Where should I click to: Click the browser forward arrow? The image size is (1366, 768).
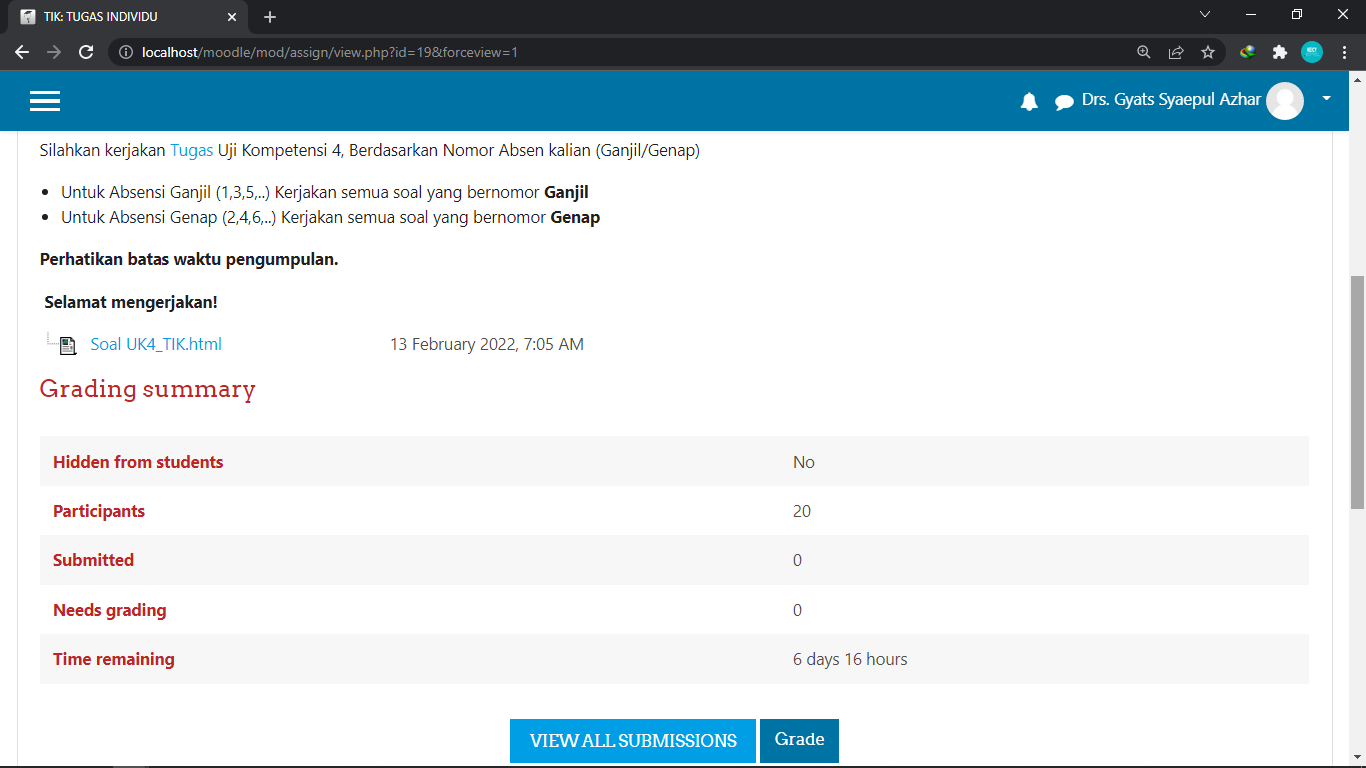coord(54,52)
